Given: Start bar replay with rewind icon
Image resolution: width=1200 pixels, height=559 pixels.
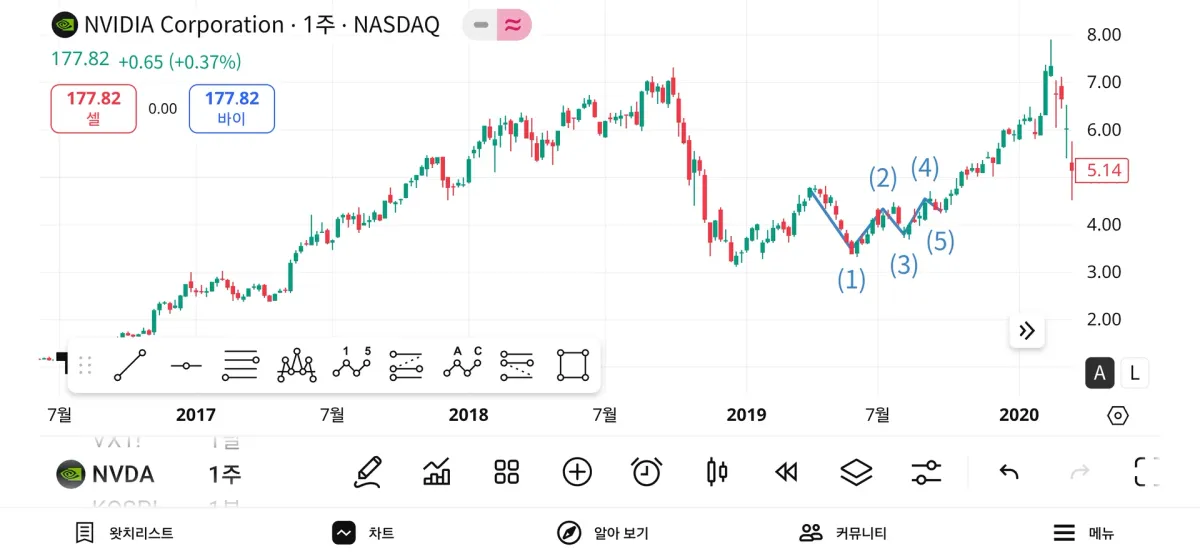Looking at the screenshot, I should pos(787,472).
